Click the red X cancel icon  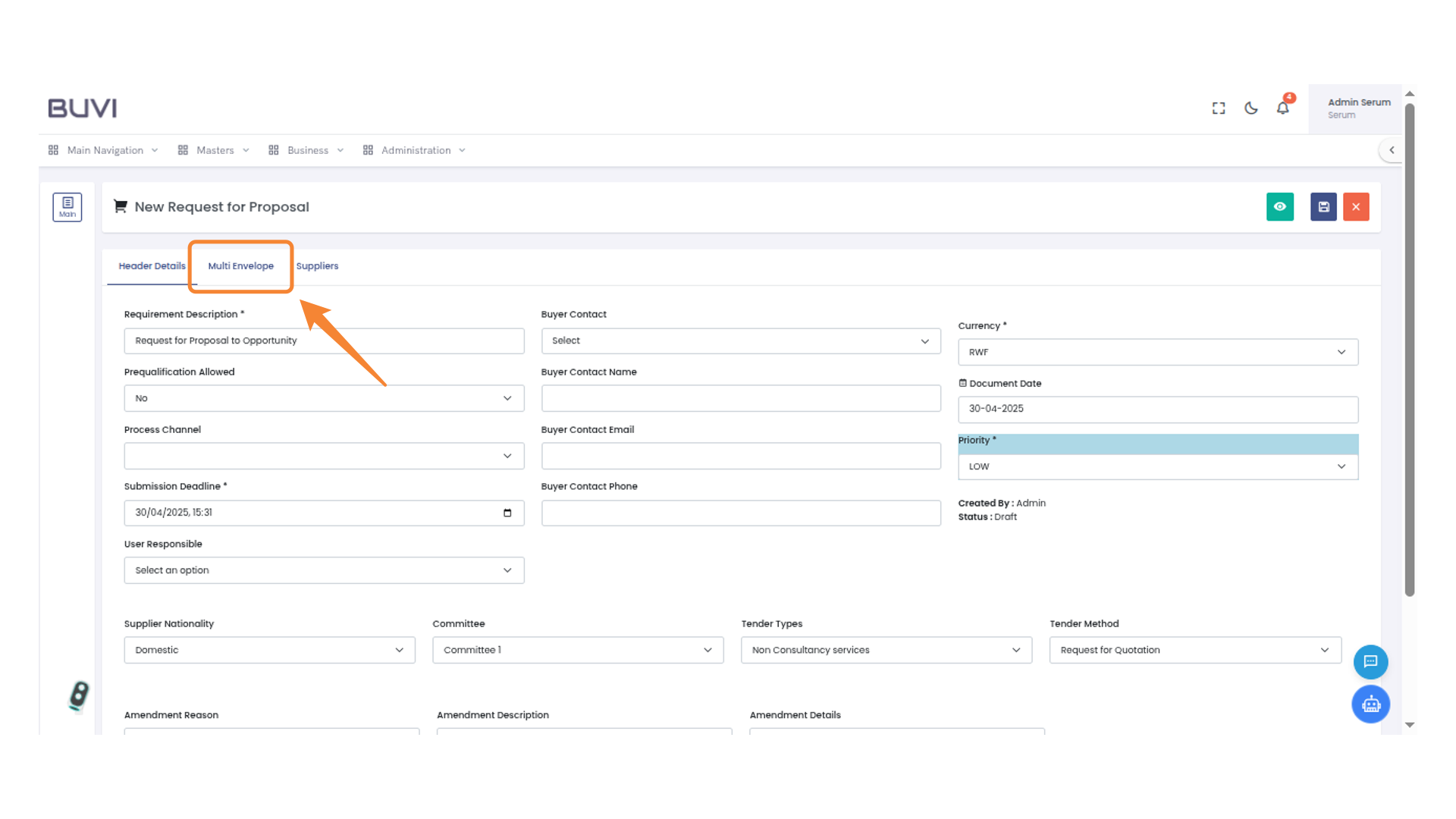point(1356,207)
